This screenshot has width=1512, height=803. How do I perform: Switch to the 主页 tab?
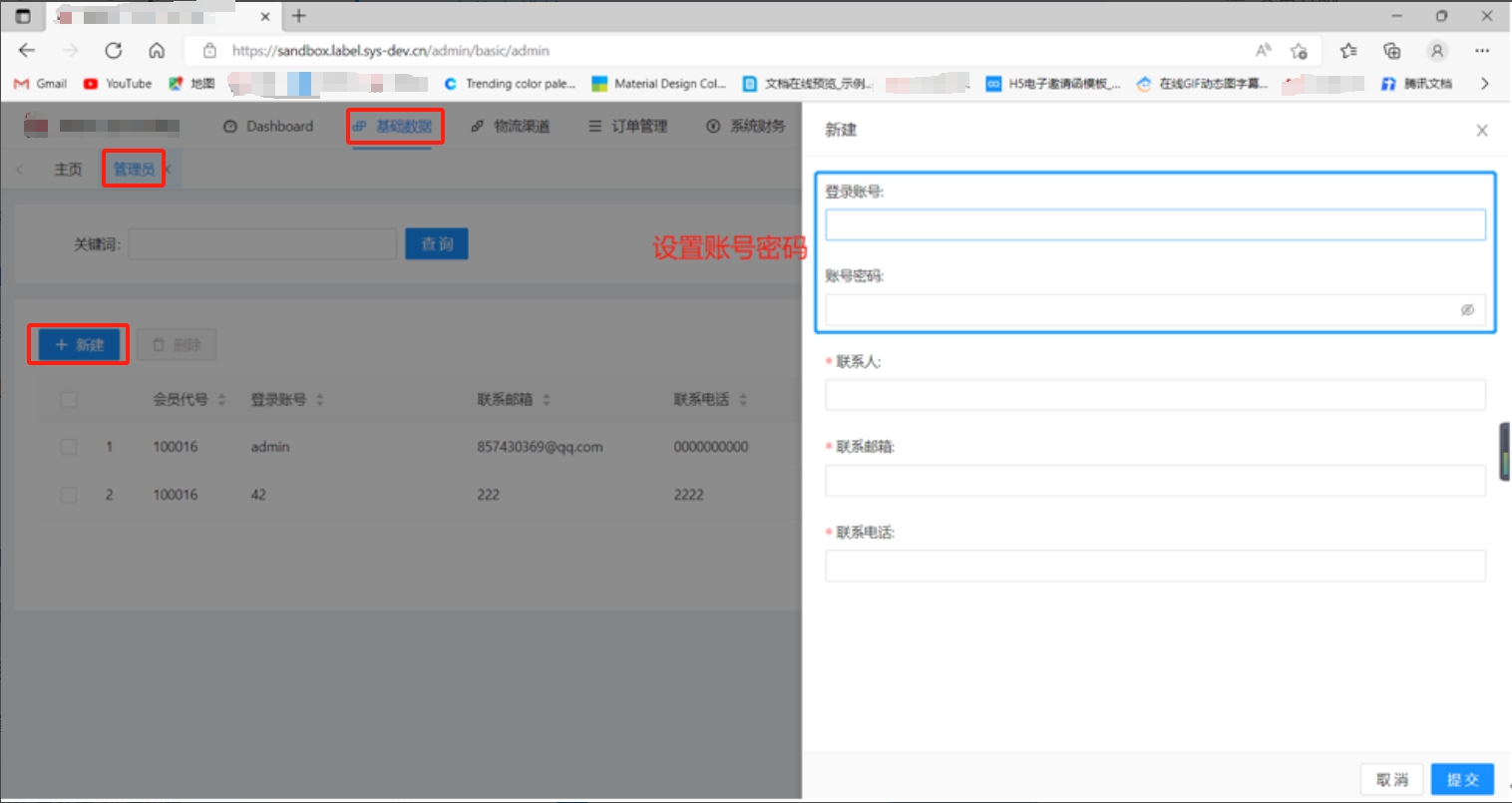68,170
